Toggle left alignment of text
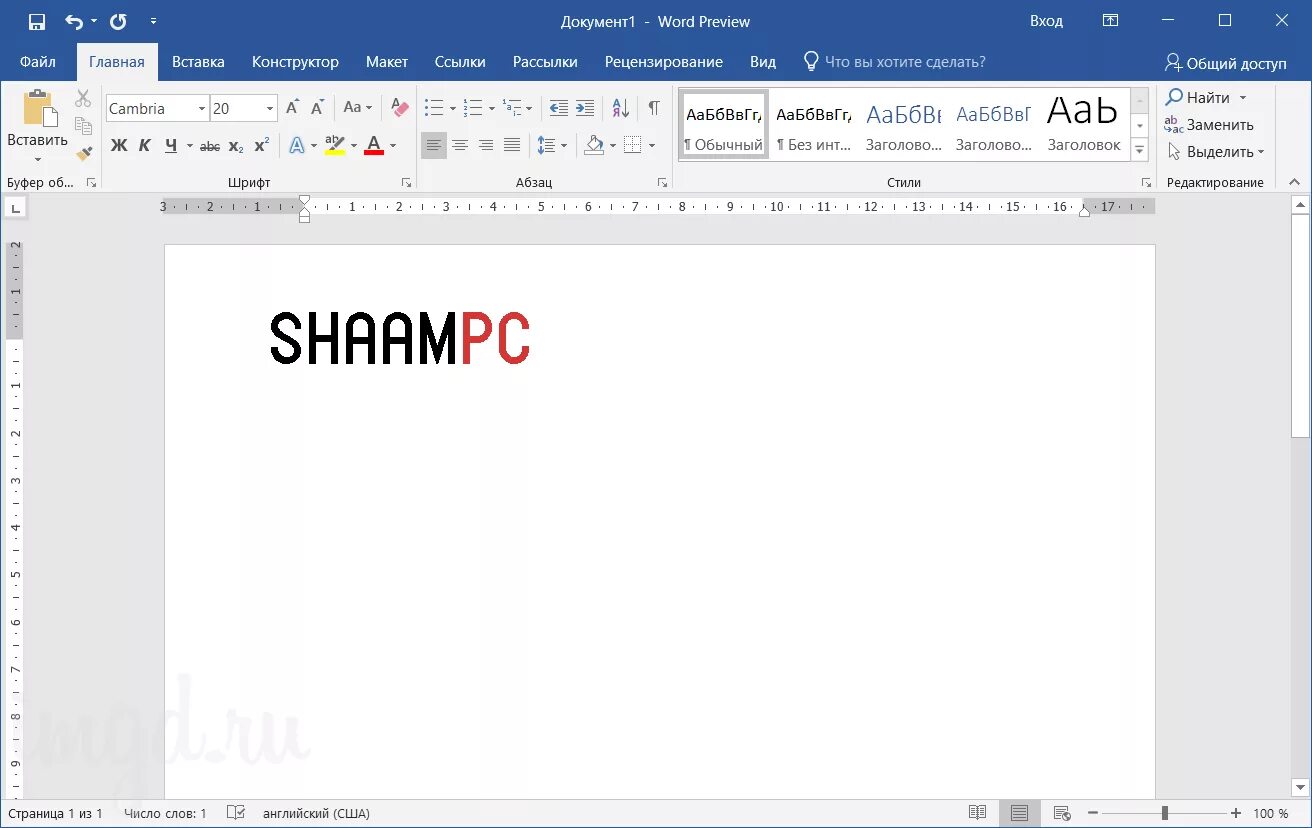 (x=434, y=146)
